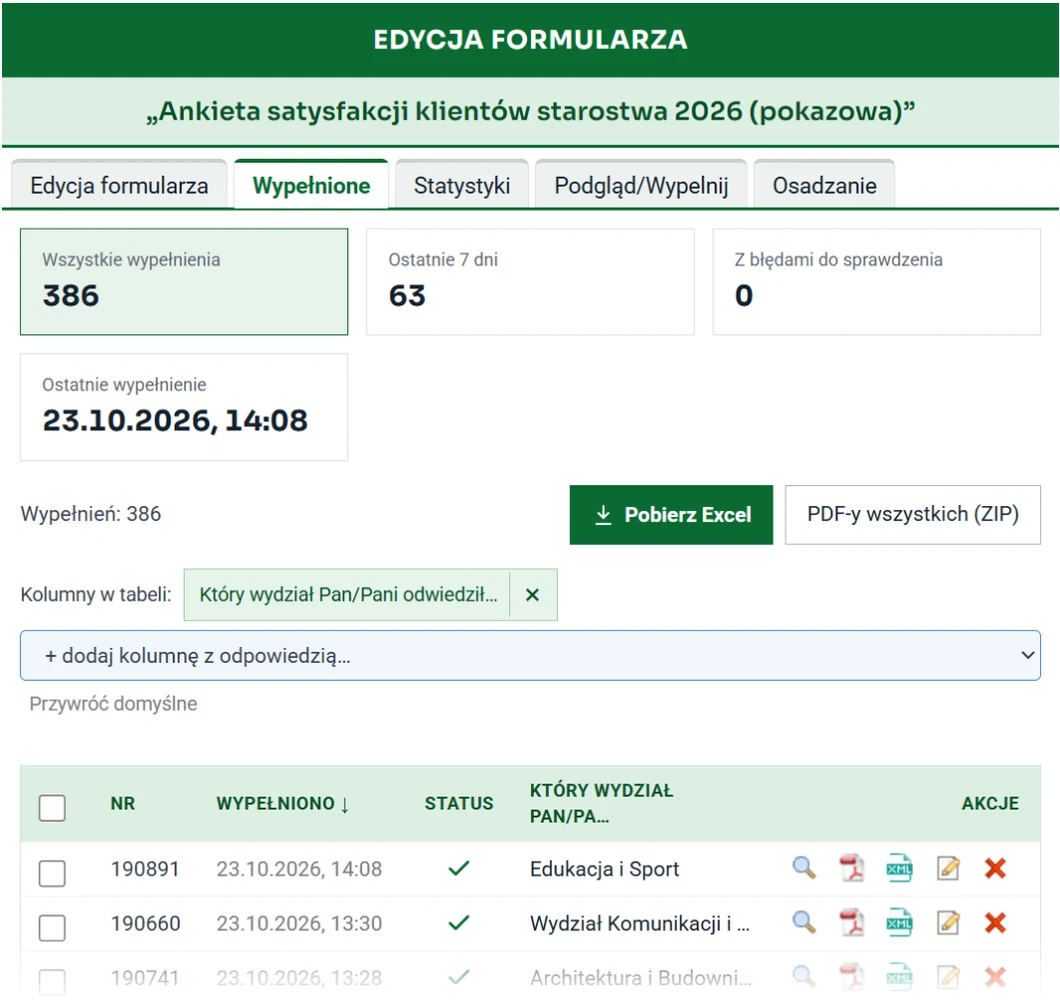Sort by the WYPEŁNIONO column header
The image size is (1060, 1000).
tap(283, 803)
